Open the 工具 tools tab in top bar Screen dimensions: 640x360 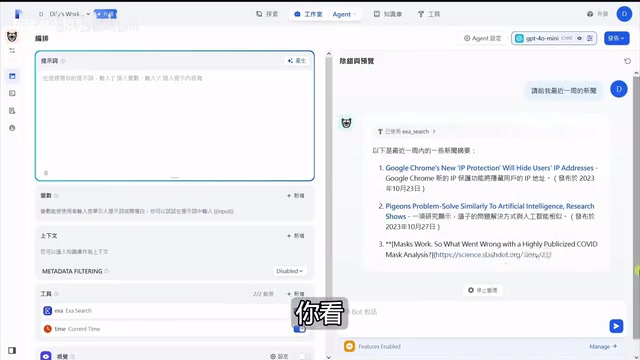pos(429,14)
